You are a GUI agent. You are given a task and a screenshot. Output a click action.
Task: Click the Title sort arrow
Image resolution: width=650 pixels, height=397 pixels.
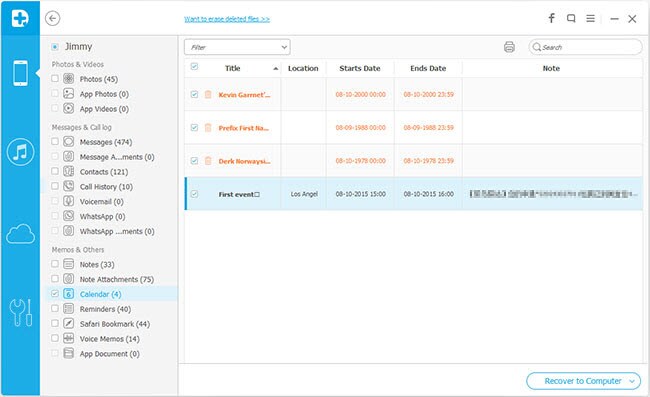pos(276,69)
